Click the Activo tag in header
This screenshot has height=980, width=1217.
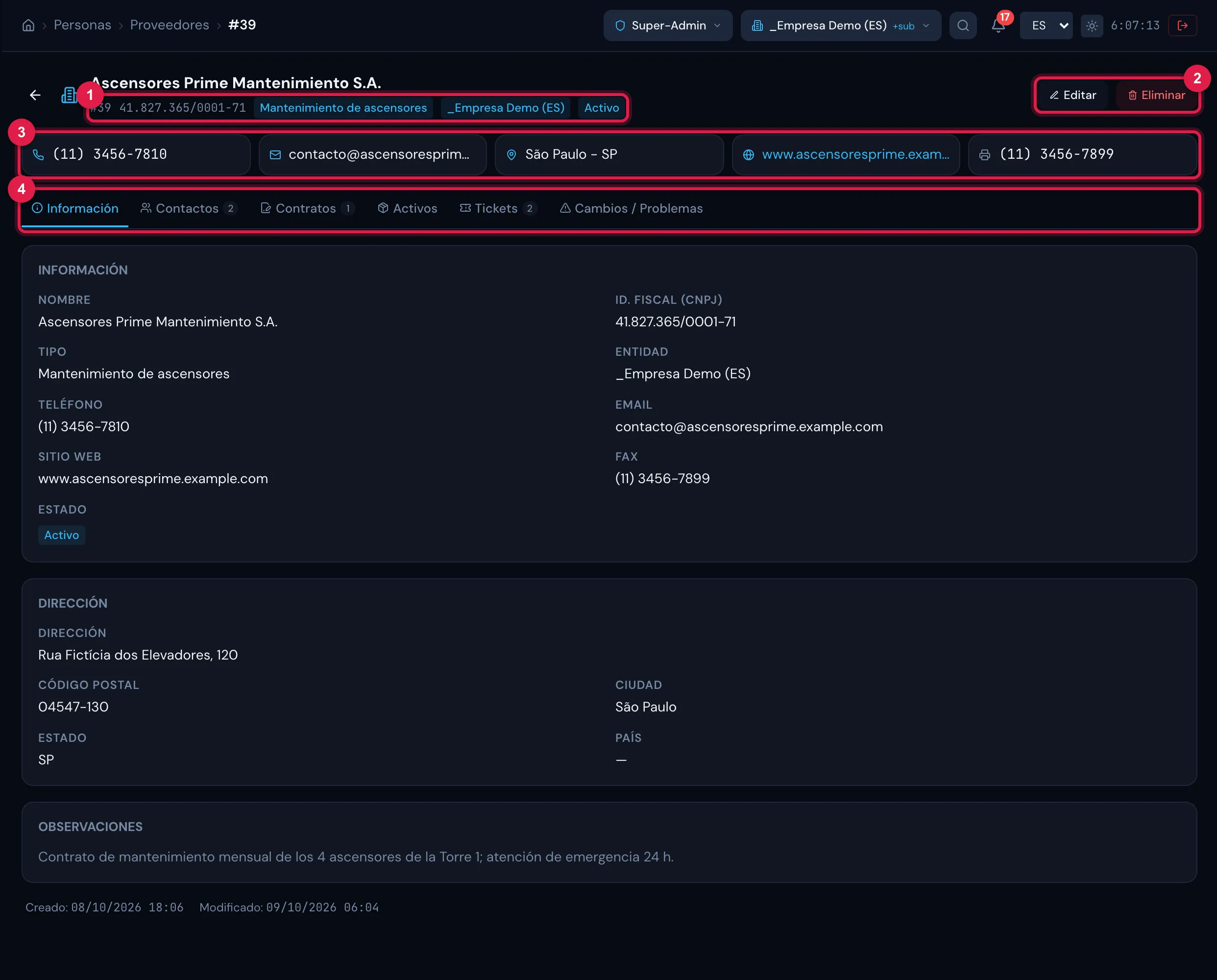click(601, 108)
